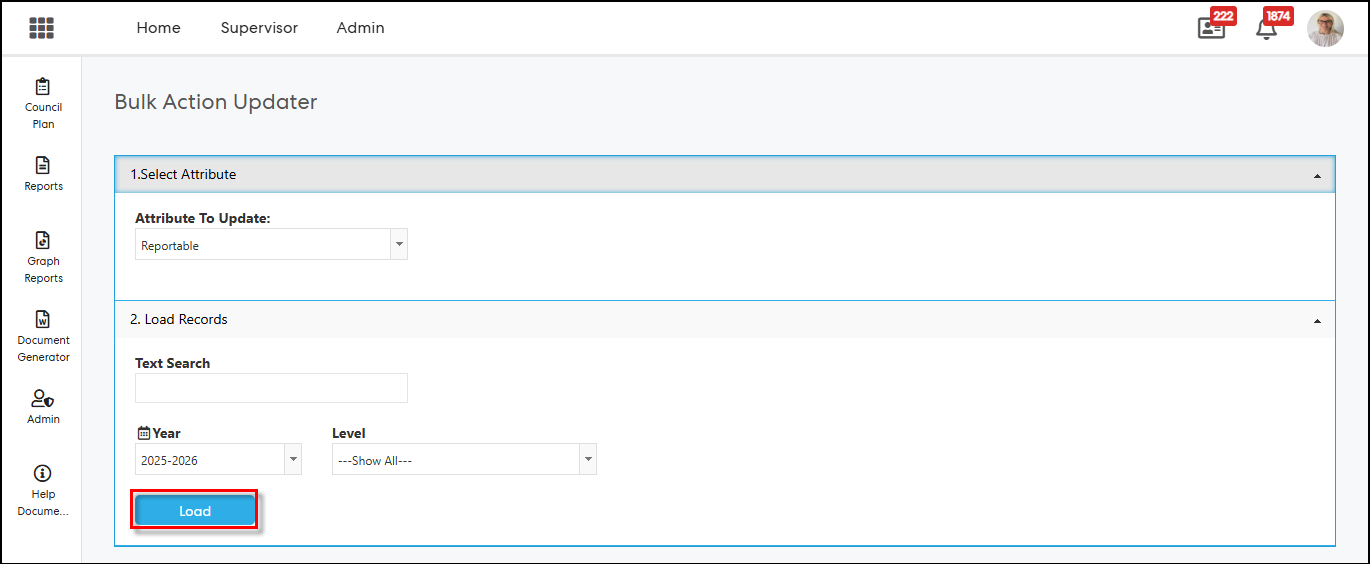Check the bell alerts with 1874 badge
1370x564 pixels.
1266,28
